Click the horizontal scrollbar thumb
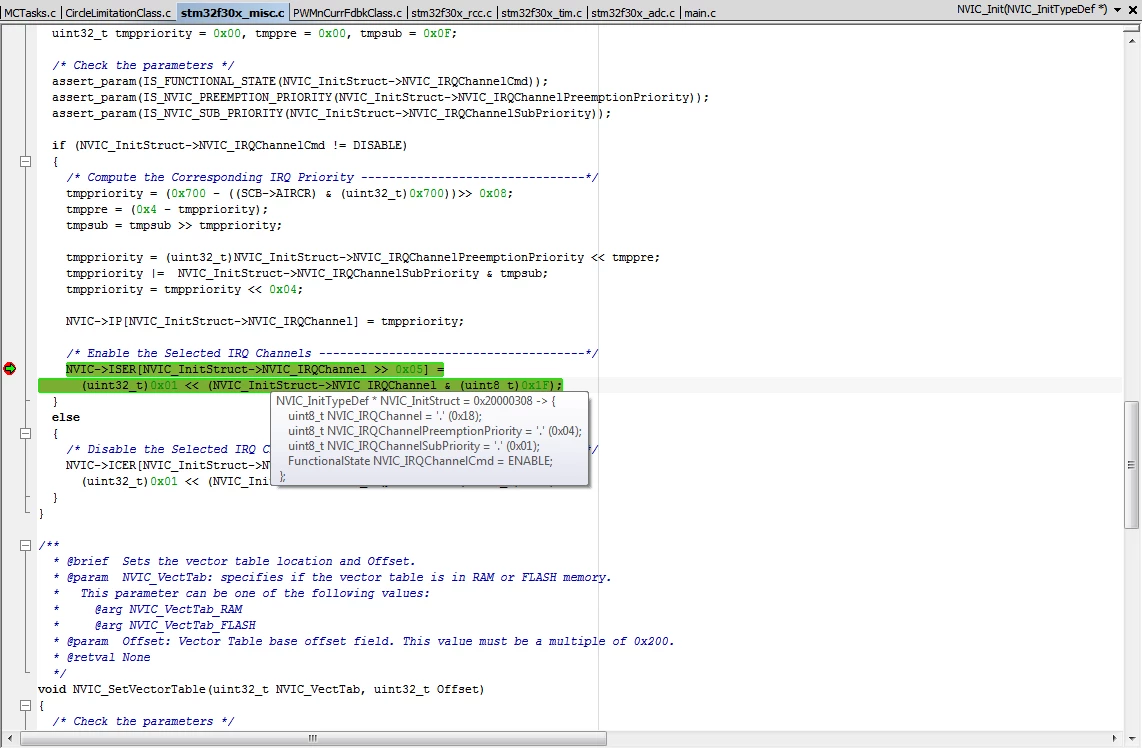 [313, 739]
